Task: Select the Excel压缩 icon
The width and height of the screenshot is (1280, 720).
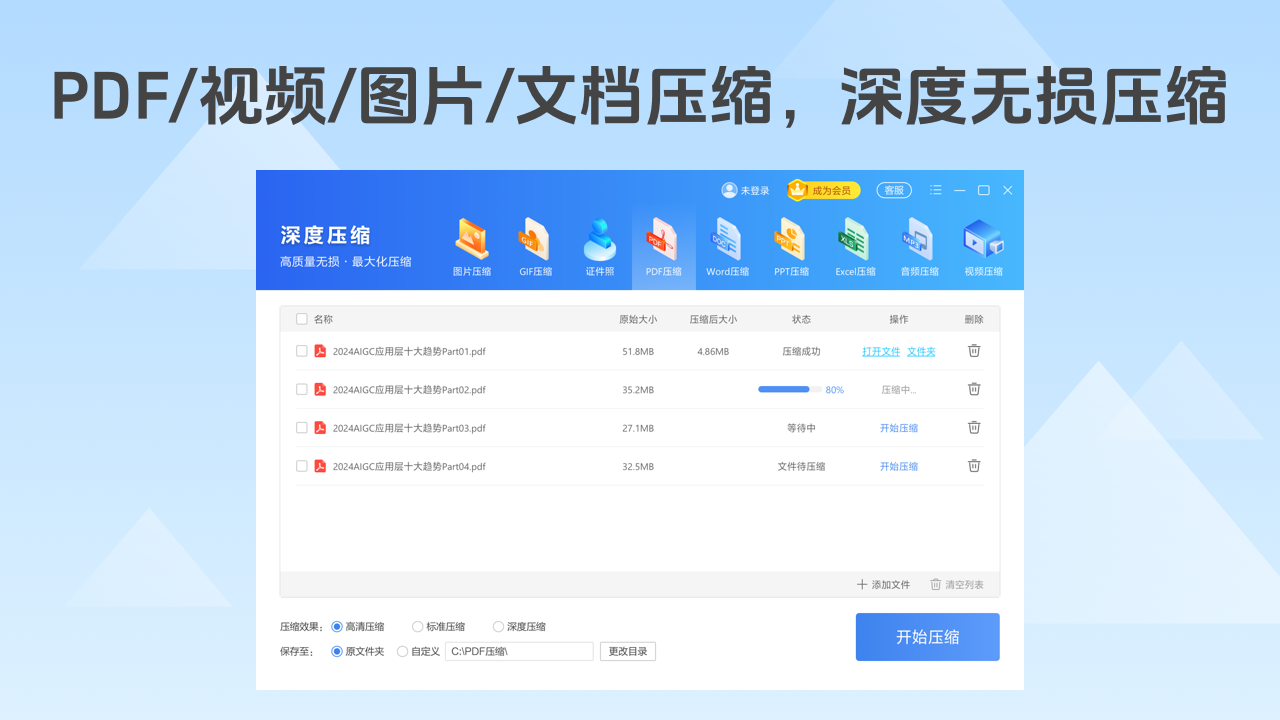Action: [x=855, y=243]
